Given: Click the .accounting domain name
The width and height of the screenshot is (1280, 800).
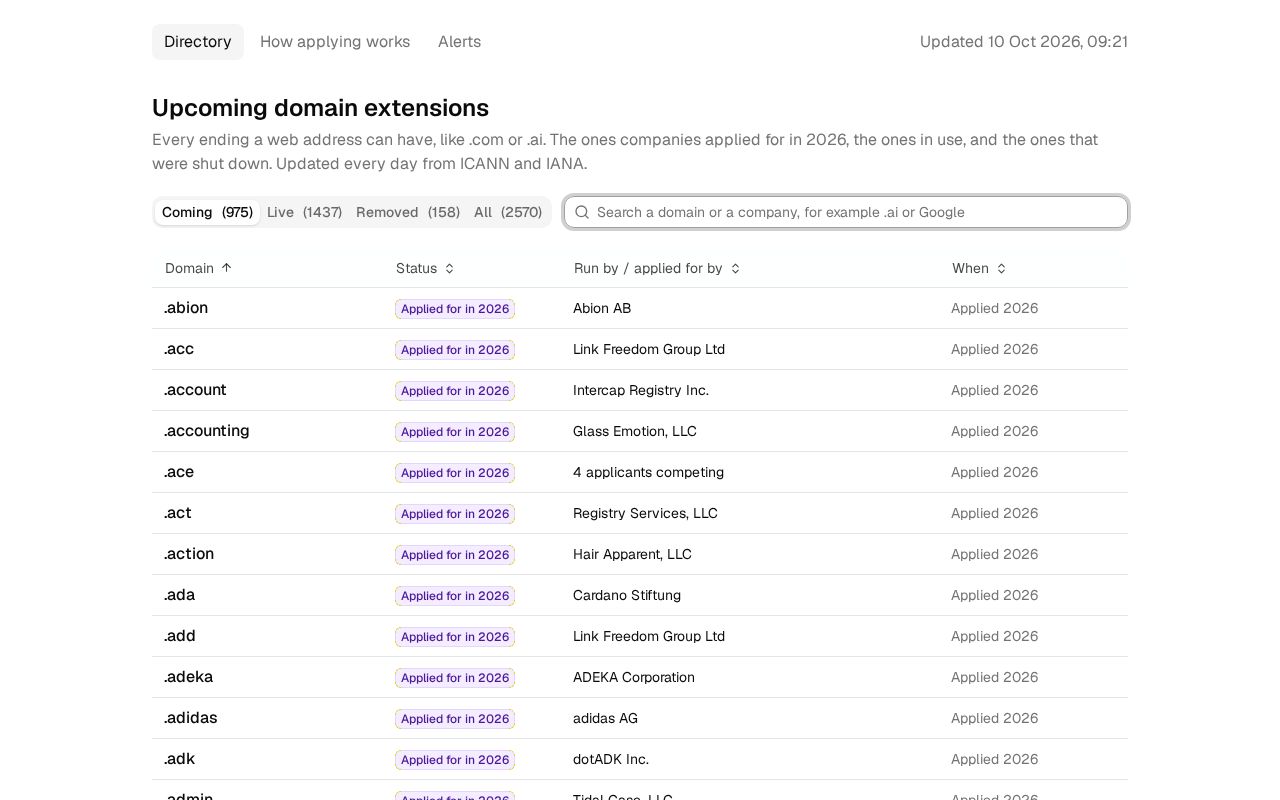Looking at the screenshot, I should pos(207,431).
